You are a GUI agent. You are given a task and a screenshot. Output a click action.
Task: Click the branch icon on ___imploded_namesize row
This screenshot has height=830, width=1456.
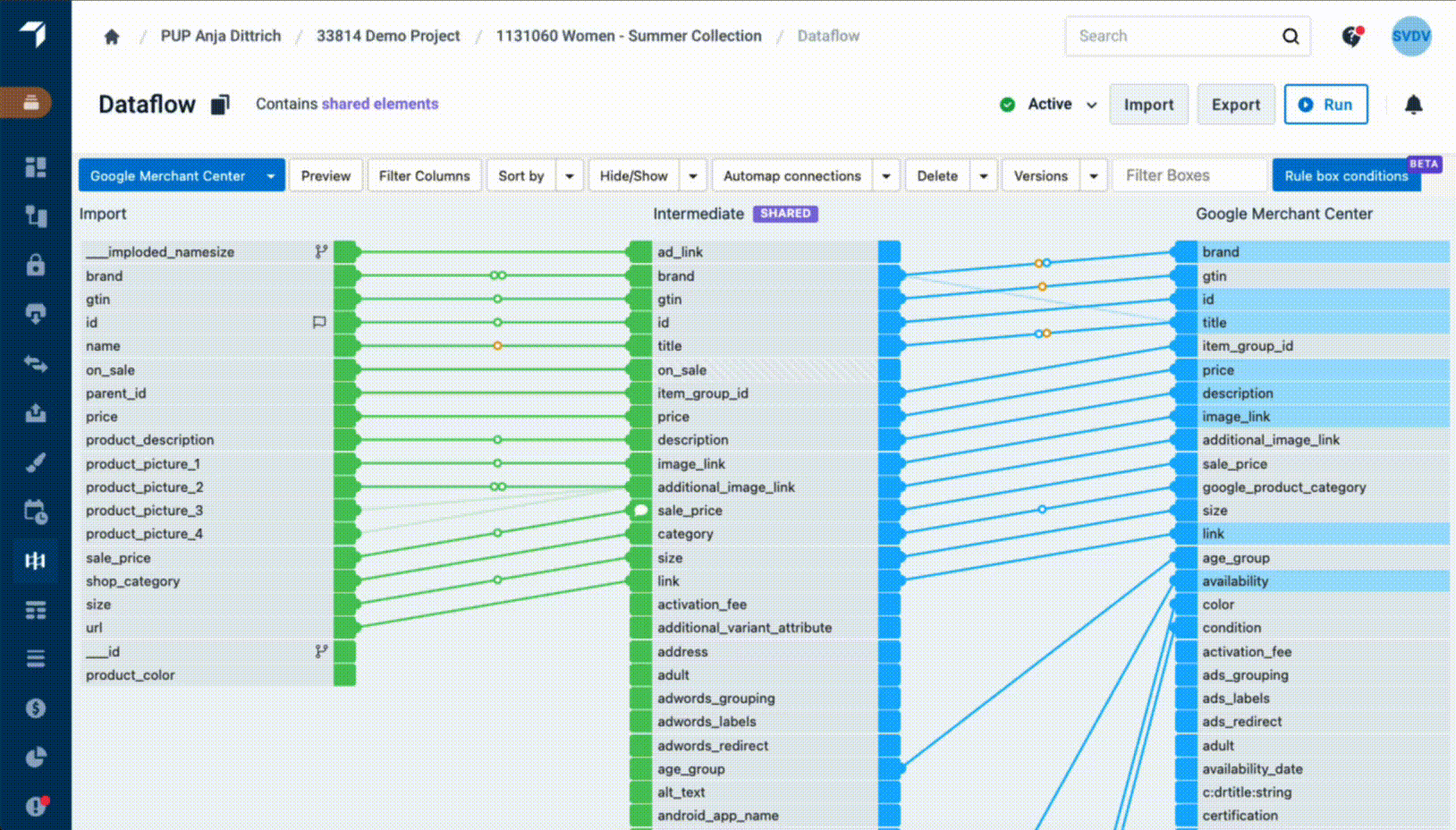coord(321,252)
